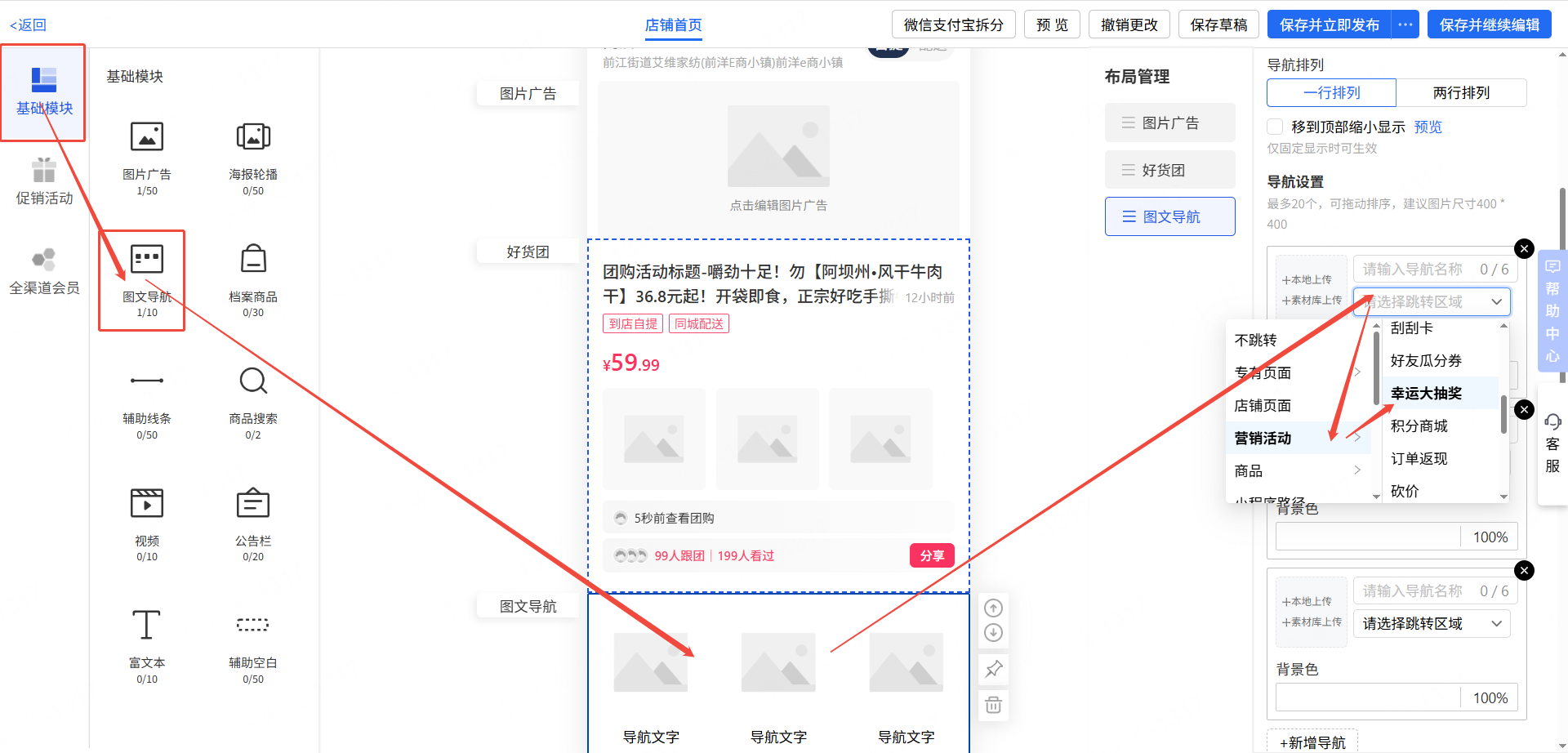Add the 辅助线条 module
This screenshot has height=753, width=1568.
(x=147, y=403)
